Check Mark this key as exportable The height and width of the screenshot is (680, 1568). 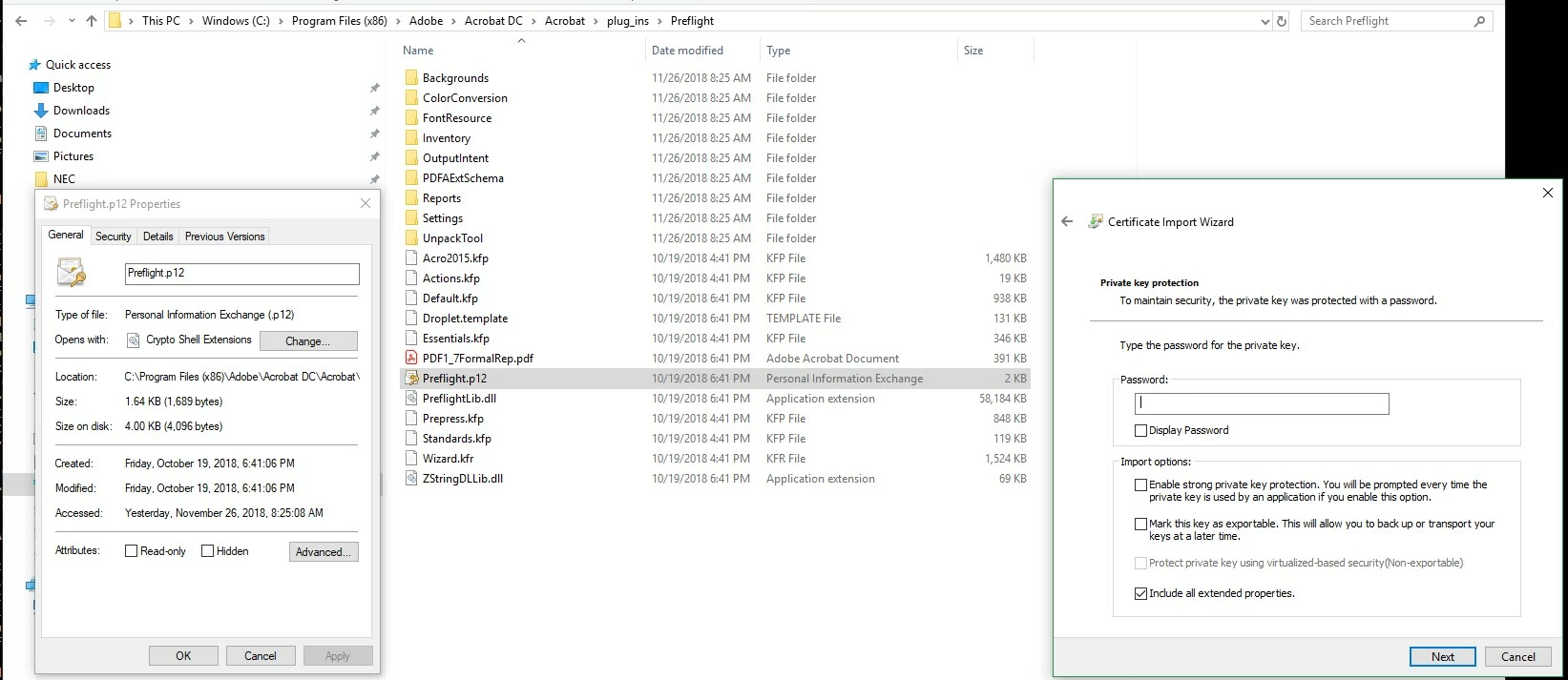point(1140,524)
